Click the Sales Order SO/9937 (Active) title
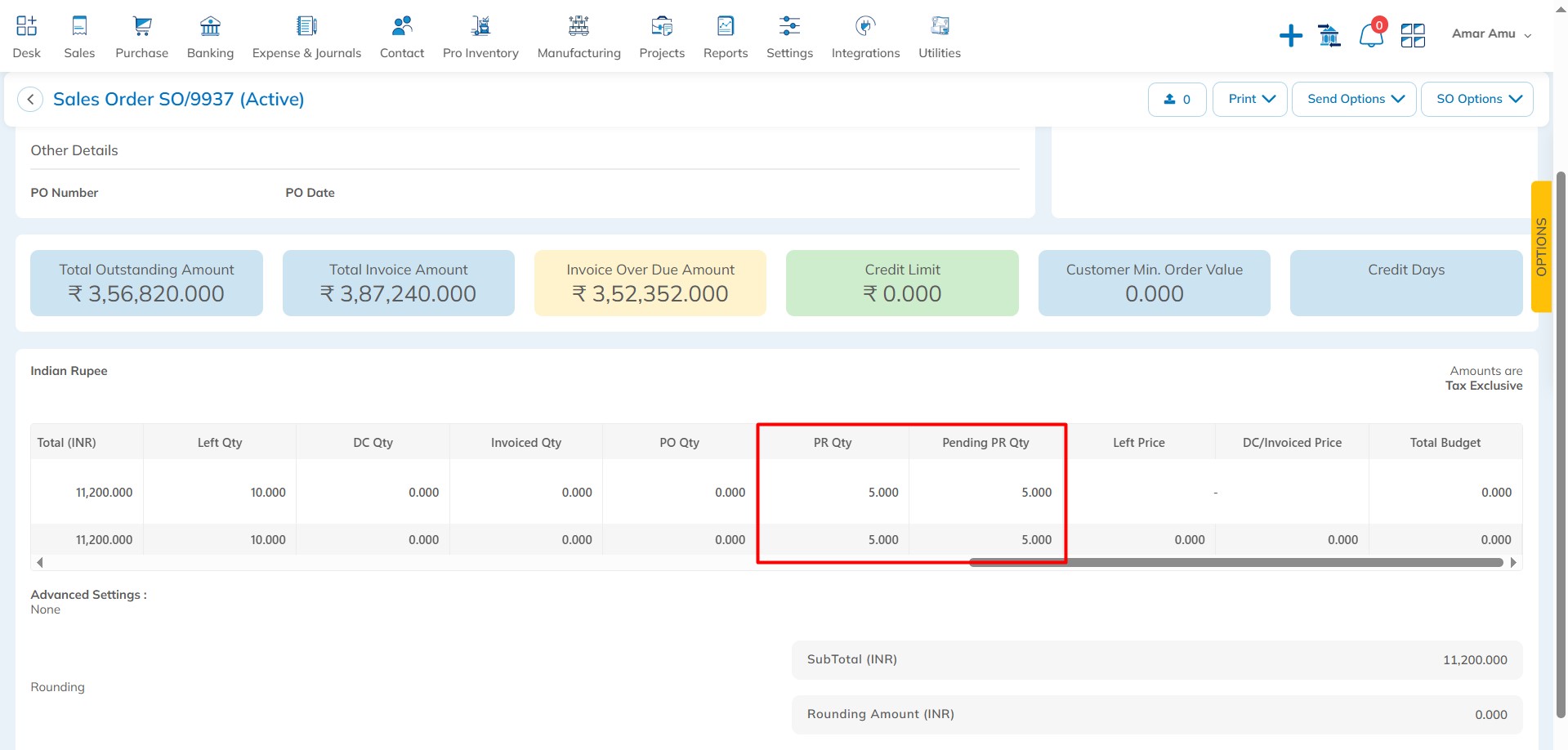 coord(179,99)
